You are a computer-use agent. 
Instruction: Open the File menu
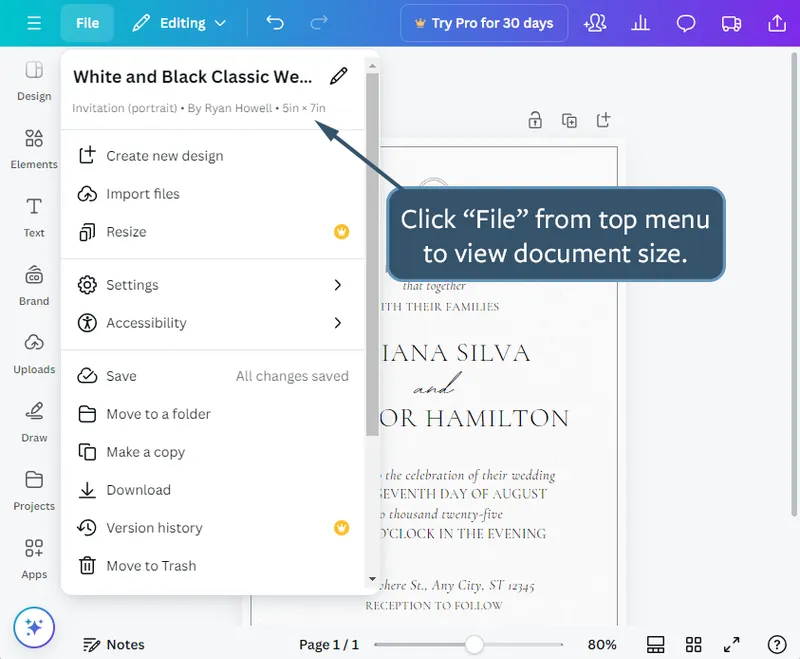(87, 21)
